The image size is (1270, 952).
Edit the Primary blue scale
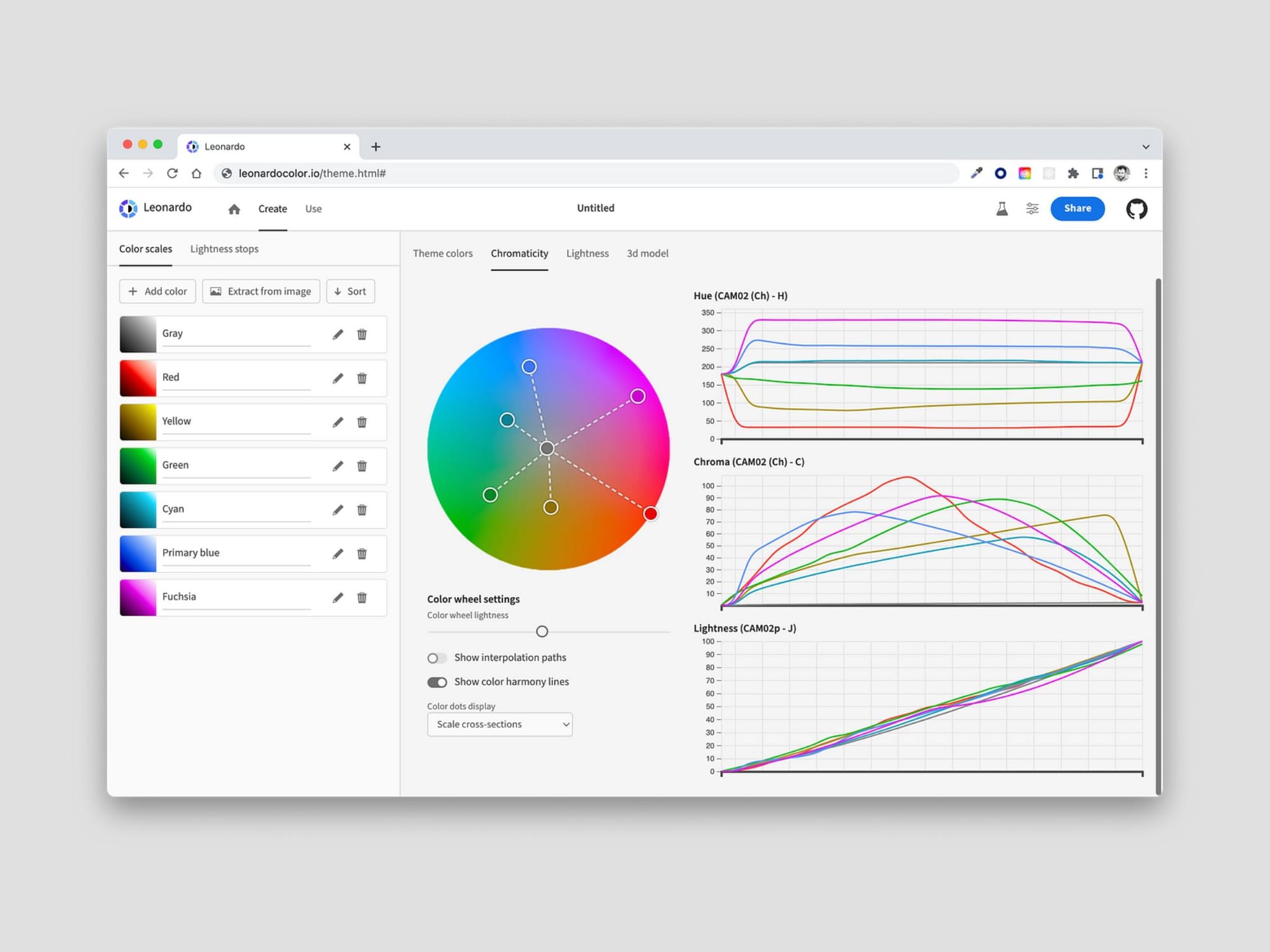(338, 553)
